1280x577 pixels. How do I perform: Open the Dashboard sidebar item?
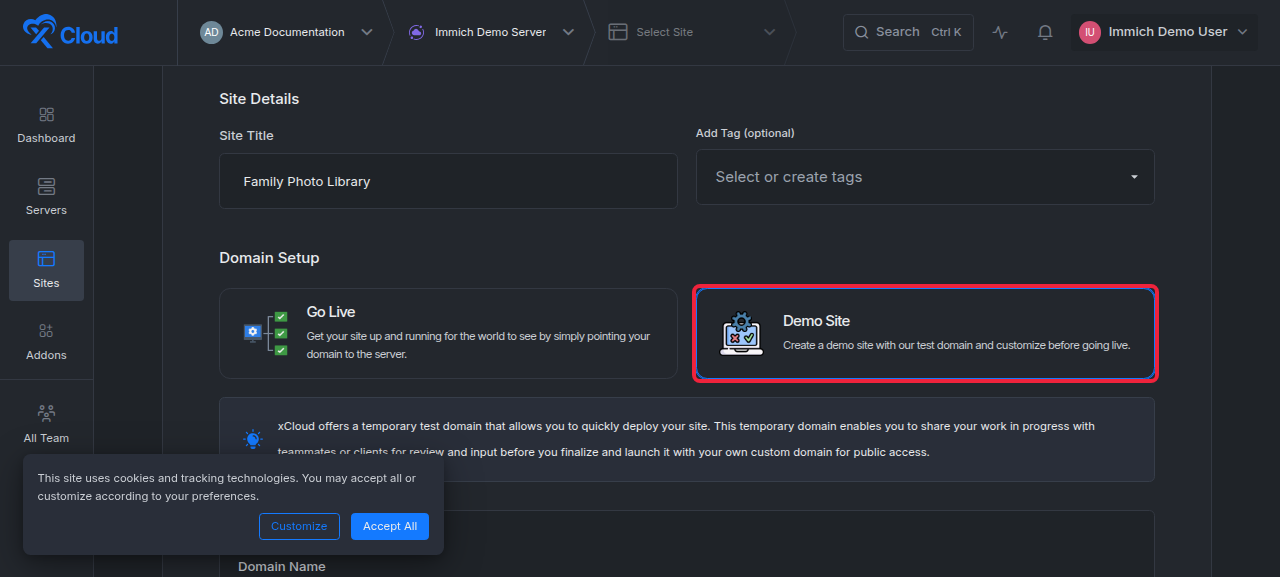(x=46, y=125)
